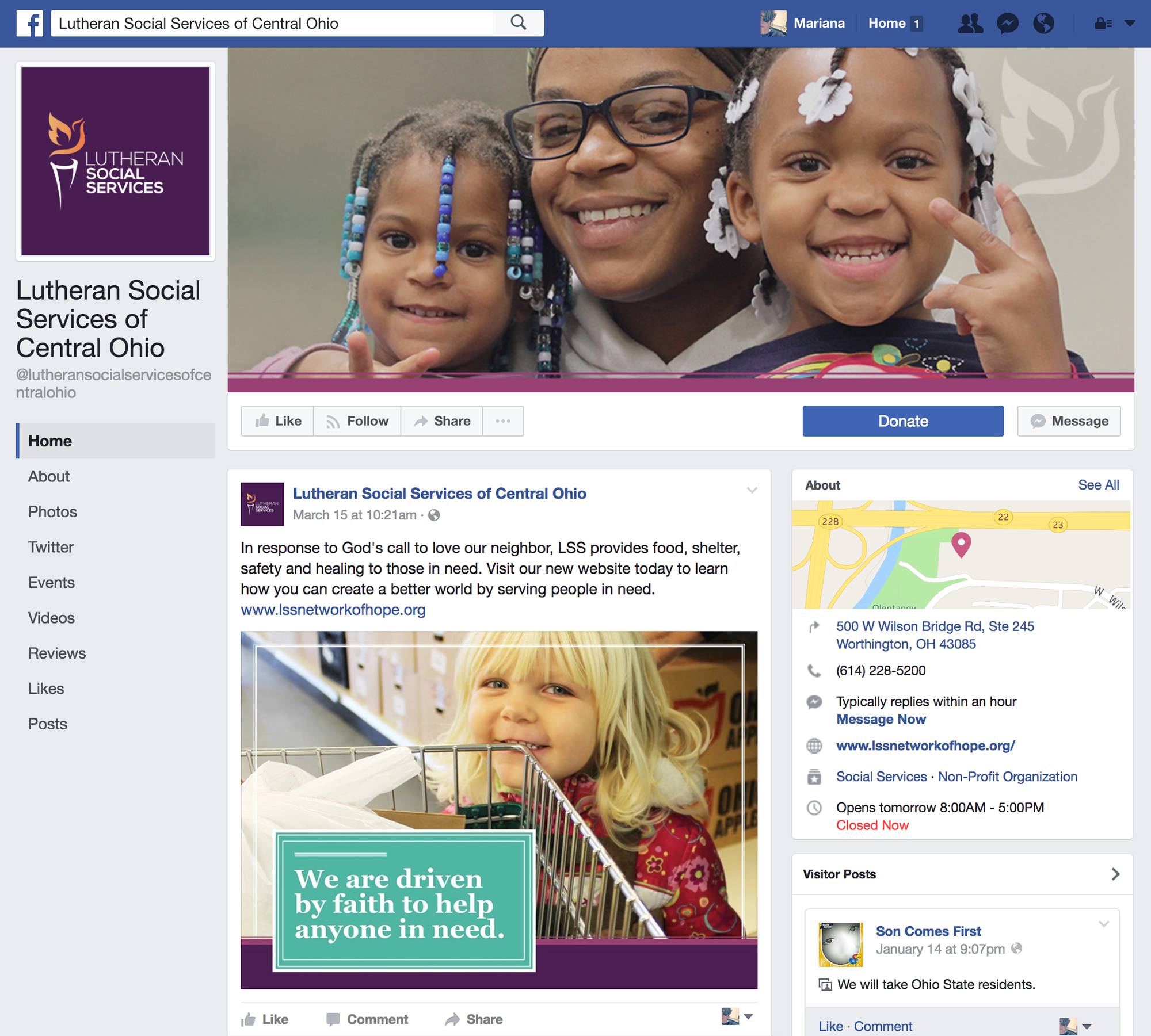1151x1036 pixels.
Task: Click the red map location pin
Action: coord(961,544)
